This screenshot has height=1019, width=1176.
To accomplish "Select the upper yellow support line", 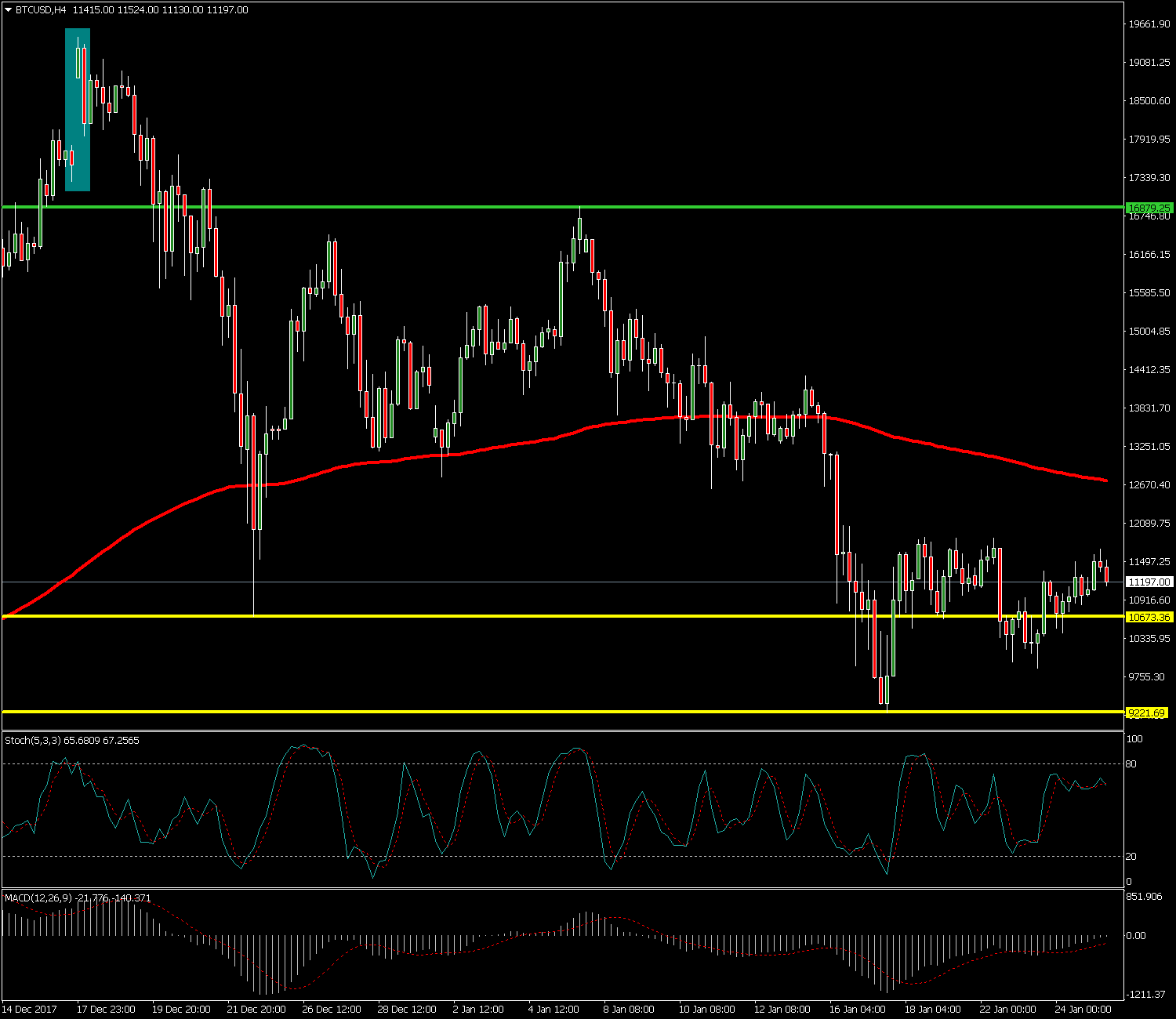I will [x=470, y=617].
